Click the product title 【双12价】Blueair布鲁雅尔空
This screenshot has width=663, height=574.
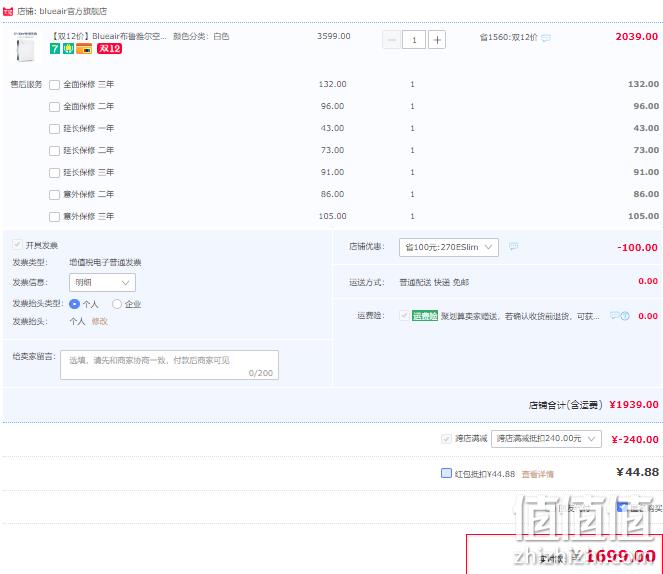tap(109, 36)
